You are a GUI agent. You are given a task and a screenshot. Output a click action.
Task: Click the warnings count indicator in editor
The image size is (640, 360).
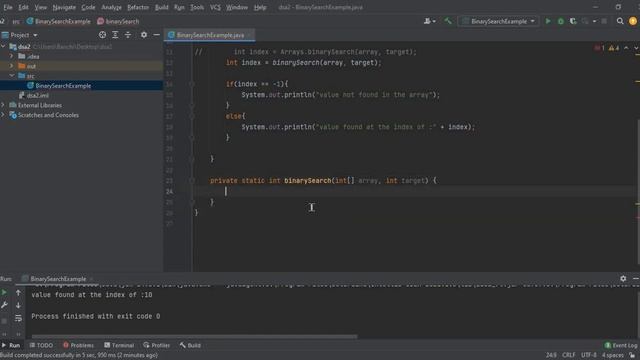tap(614, 48)
